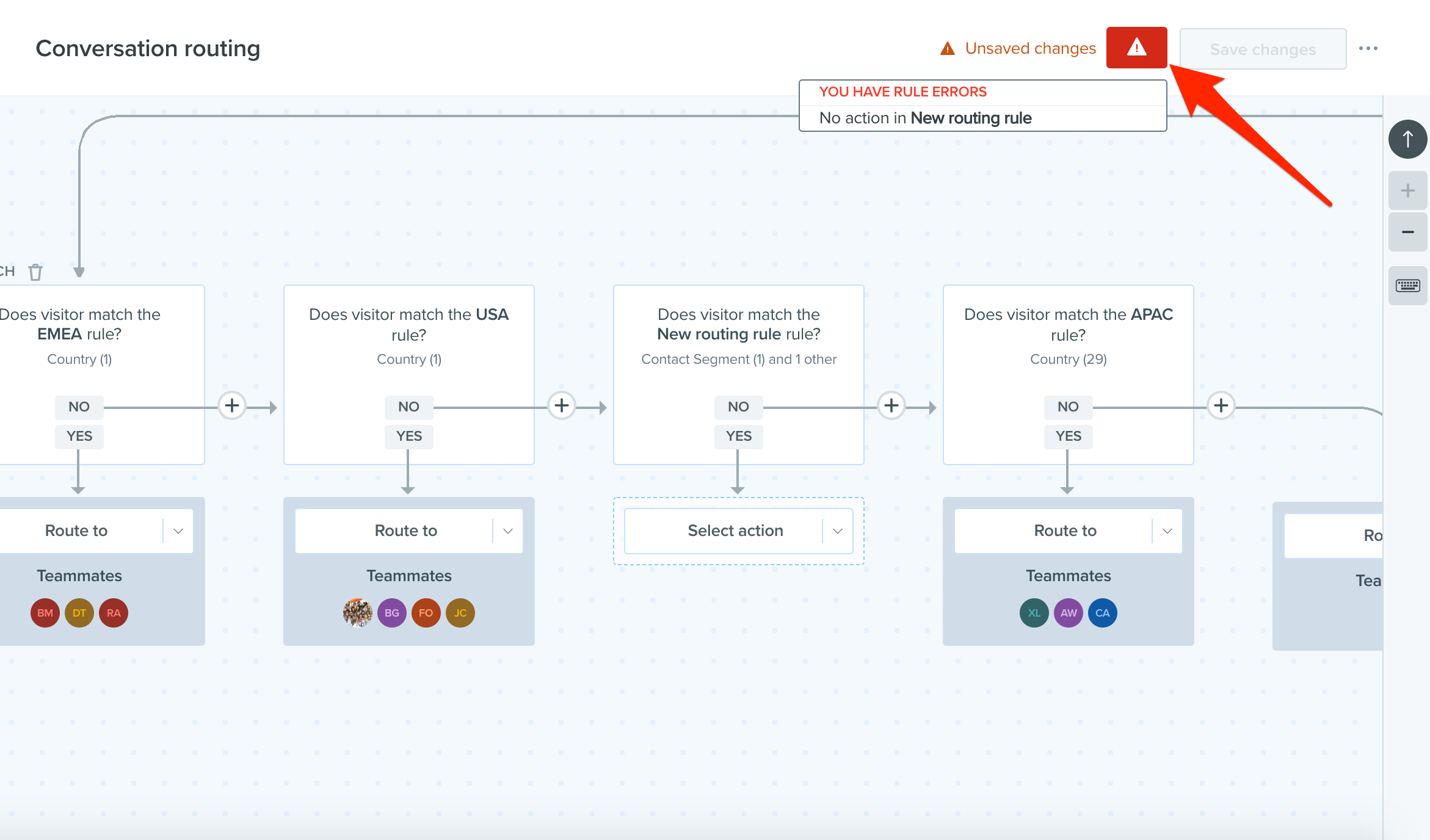Click YES label in New routing rule

click(x=739, y=436)
